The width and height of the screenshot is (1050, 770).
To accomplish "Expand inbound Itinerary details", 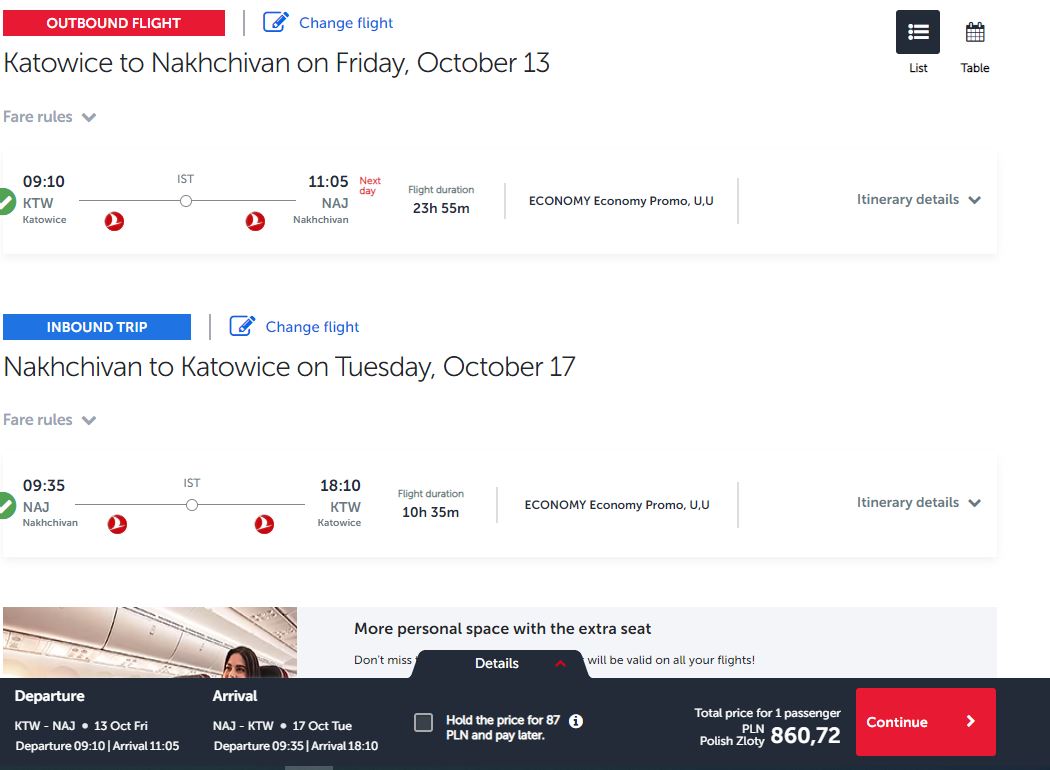I will point(918,503).
